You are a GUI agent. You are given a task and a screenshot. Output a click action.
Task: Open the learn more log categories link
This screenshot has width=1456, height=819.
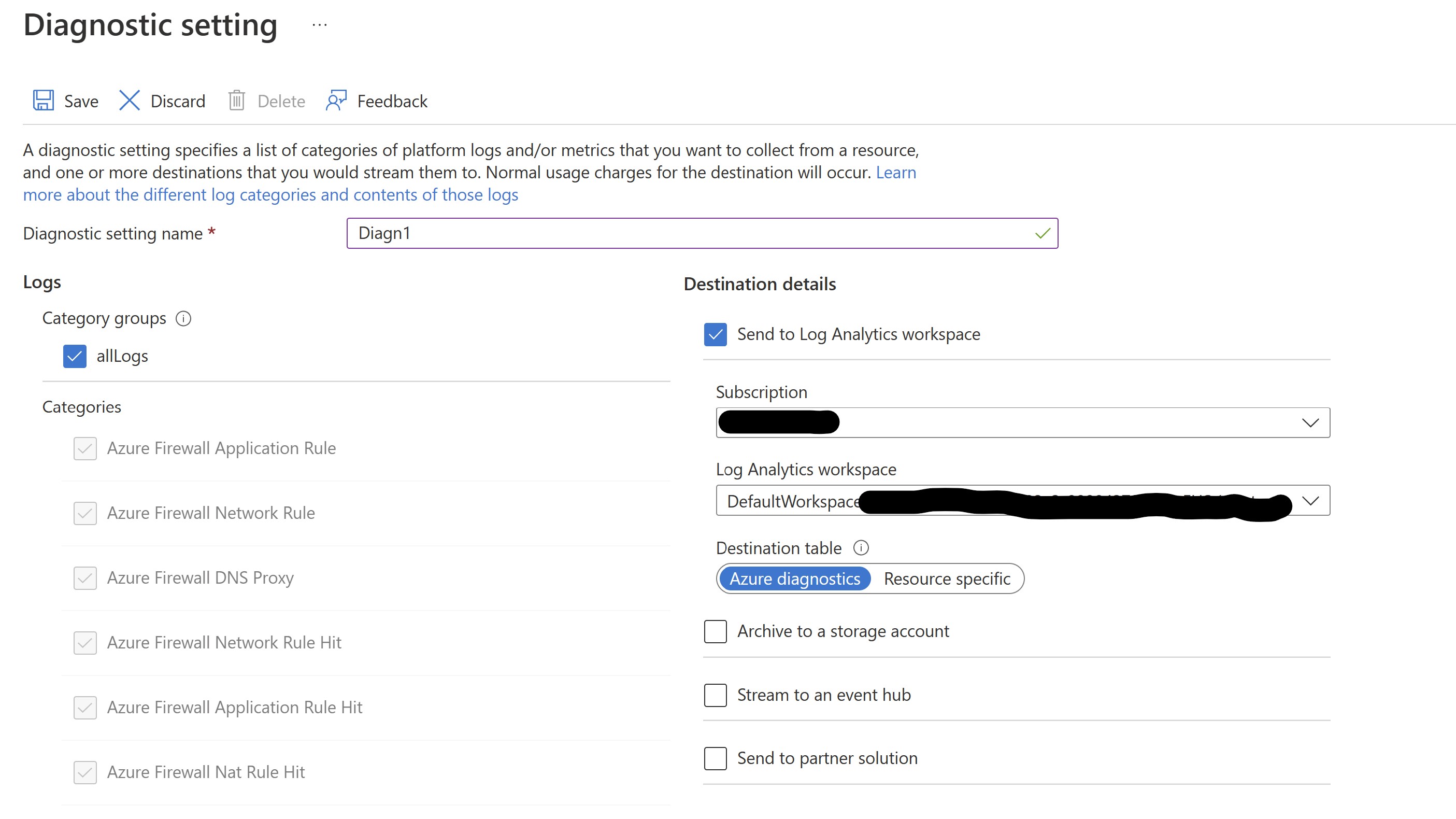(270, 194)
